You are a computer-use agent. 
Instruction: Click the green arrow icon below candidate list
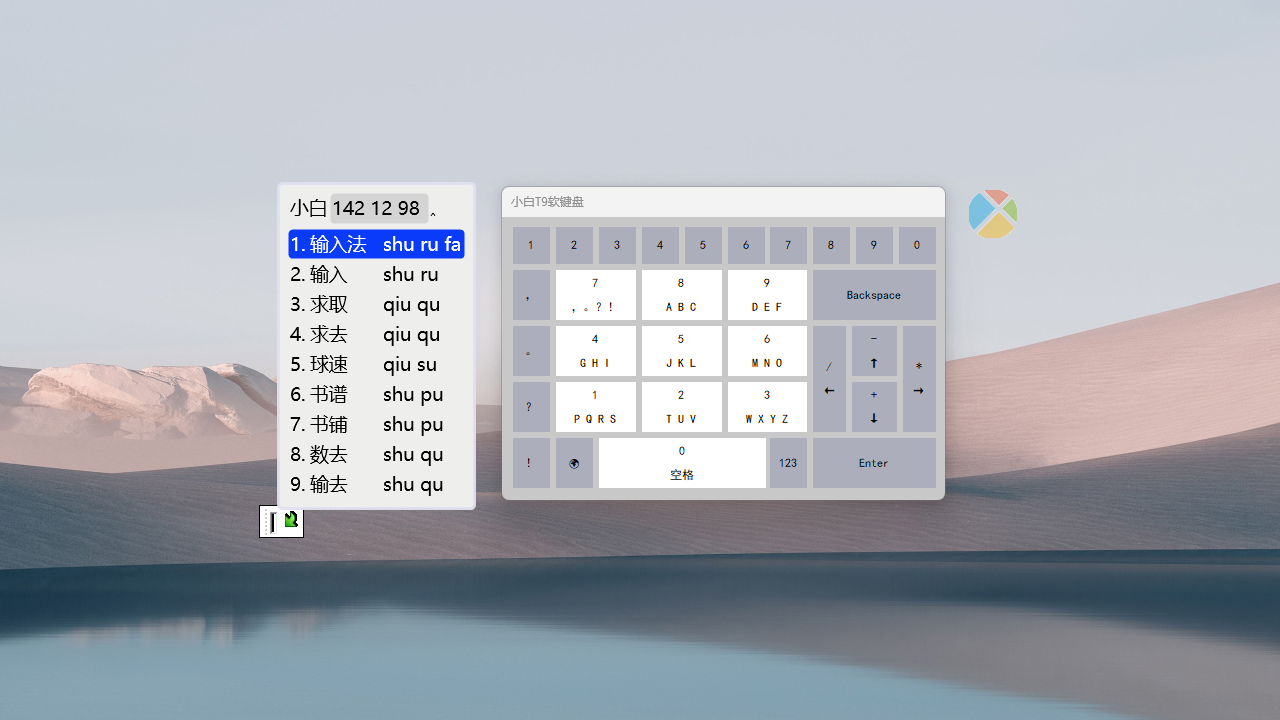(x=291, y=520)
